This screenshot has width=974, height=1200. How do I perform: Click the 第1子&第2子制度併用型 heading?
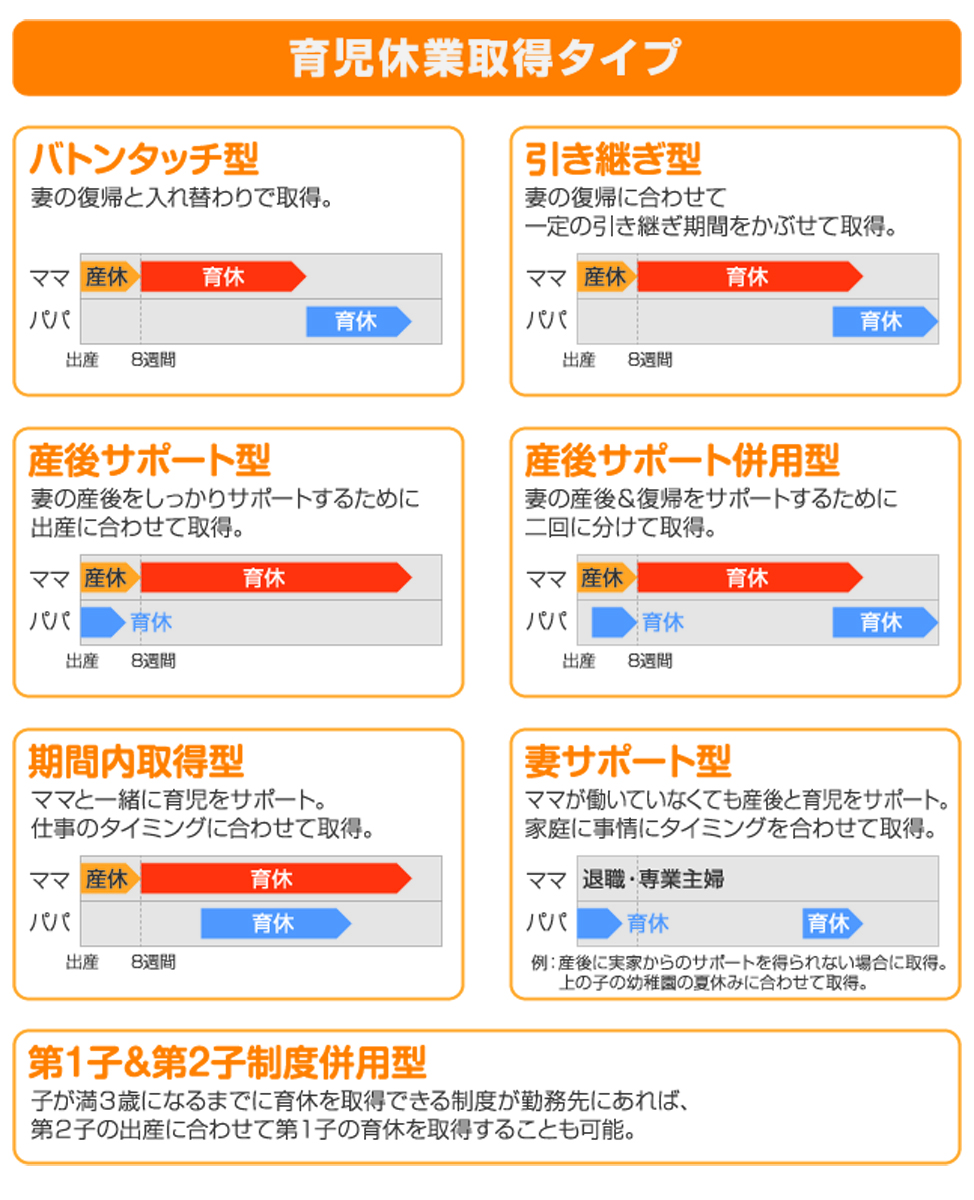[x=228, y=1062]
